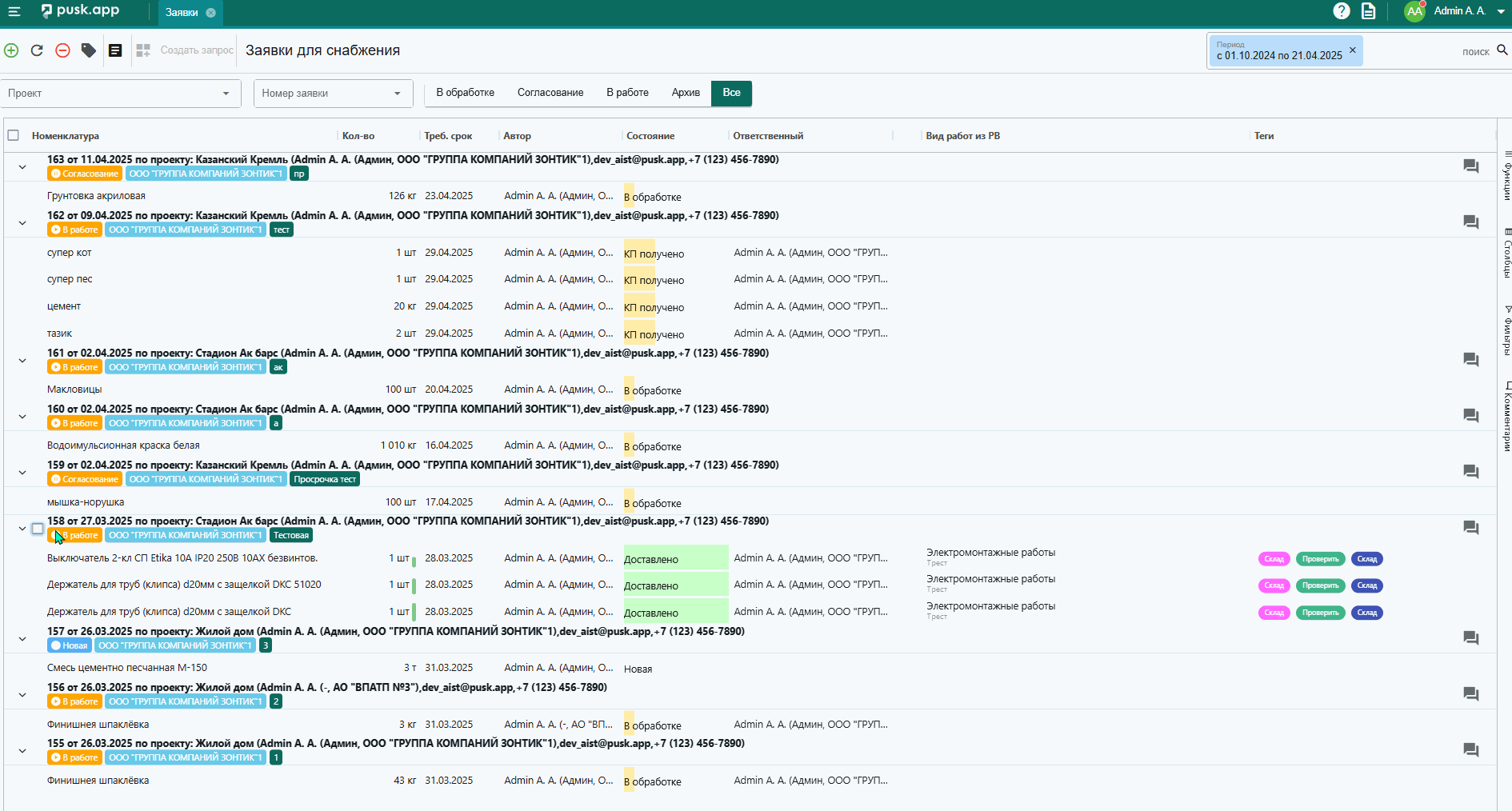This screenshot has height=811, width=1512.
Task: Check the checkbox for request 158
Action: pyautogui.click(x=38, y=529)
